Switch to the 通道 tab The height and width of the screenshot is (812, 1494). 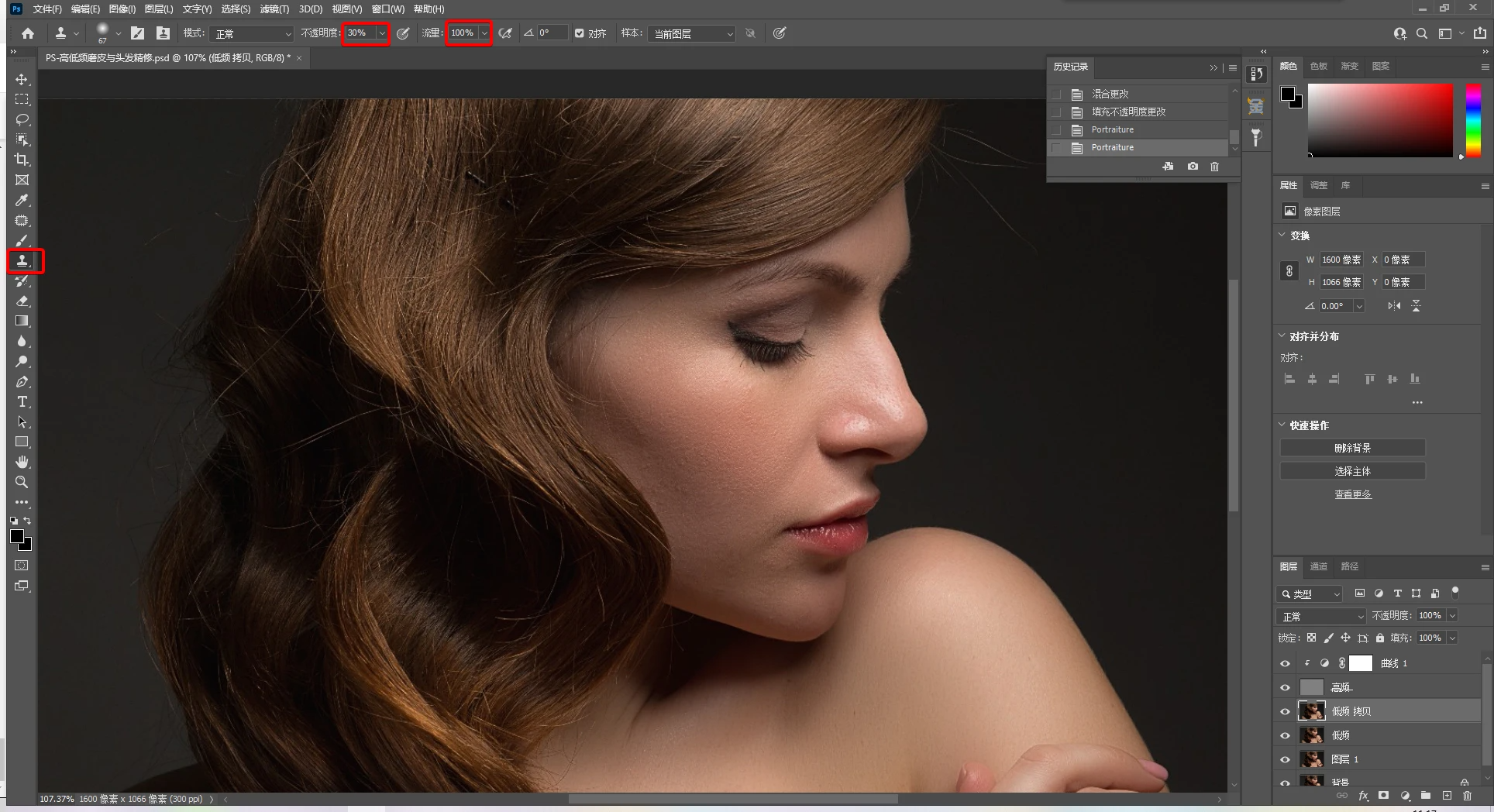(x=1318, y=566)
